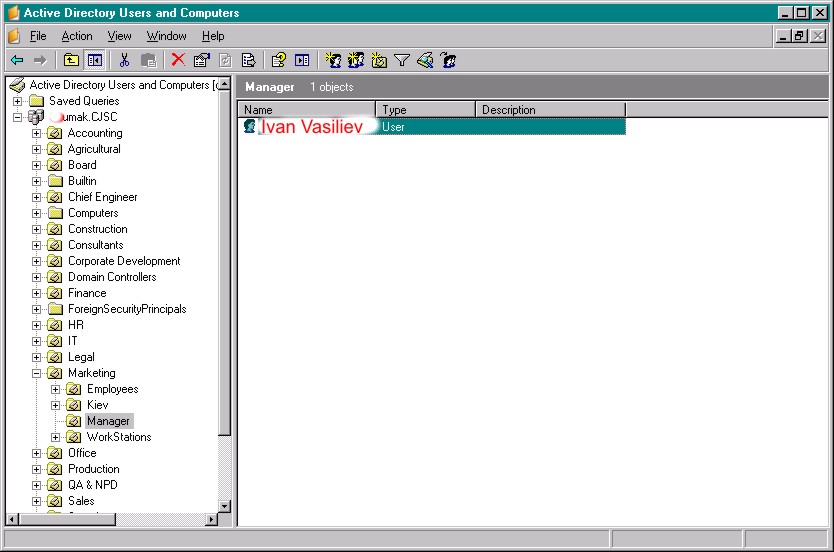Screen dimensions: 834x552
Task: Go up one level in the tree
Action: coord(71,60)
